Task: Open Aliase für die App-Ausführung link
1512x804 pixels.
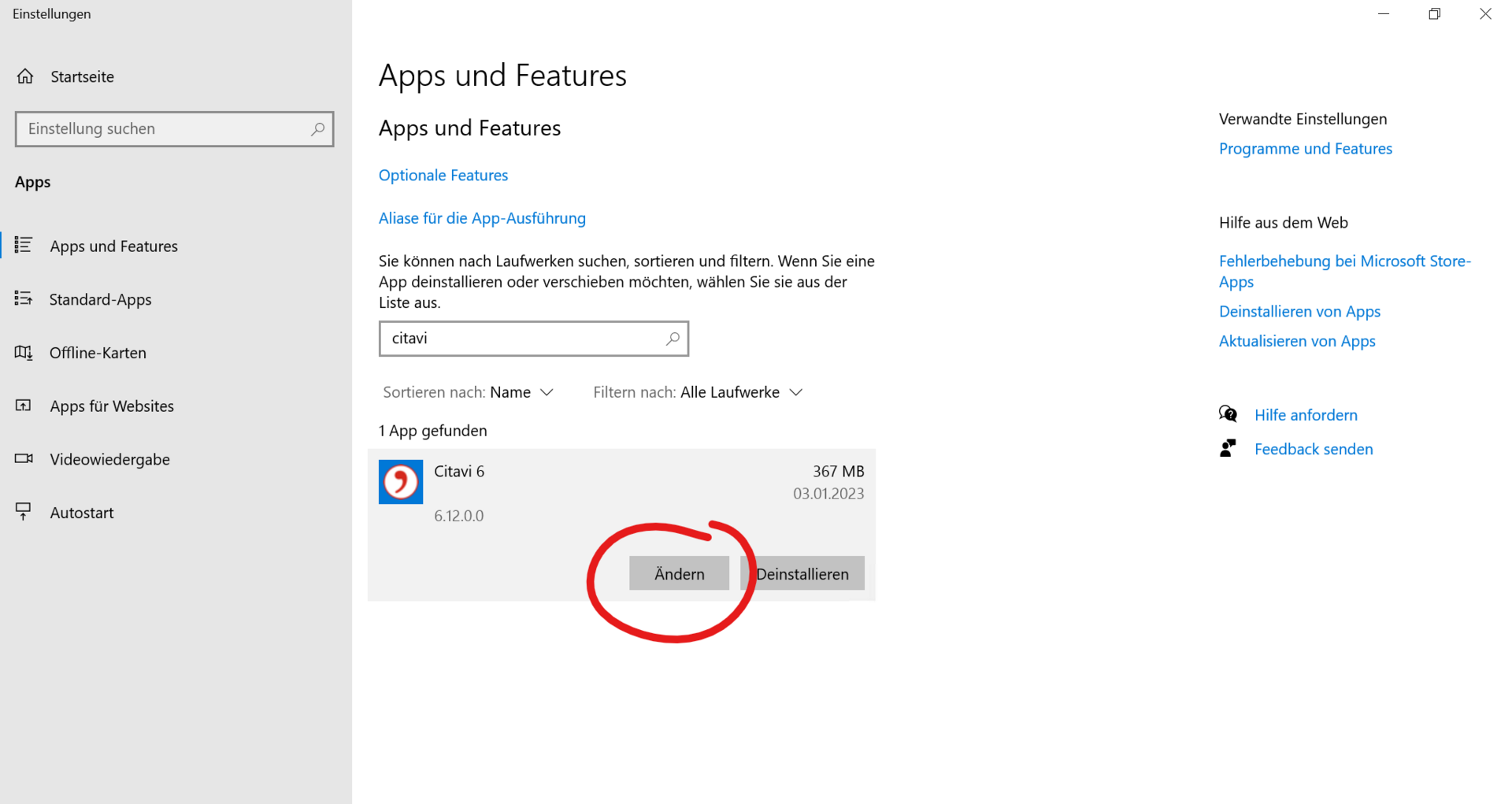Action: (482, 218)
